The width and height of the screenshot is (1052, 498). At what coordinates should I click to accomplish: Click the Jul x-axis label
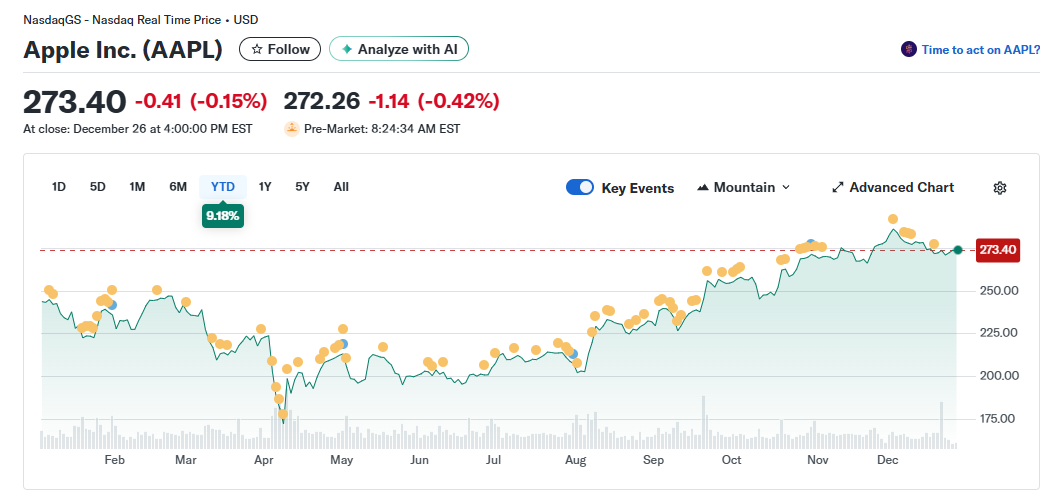[494, 460]
